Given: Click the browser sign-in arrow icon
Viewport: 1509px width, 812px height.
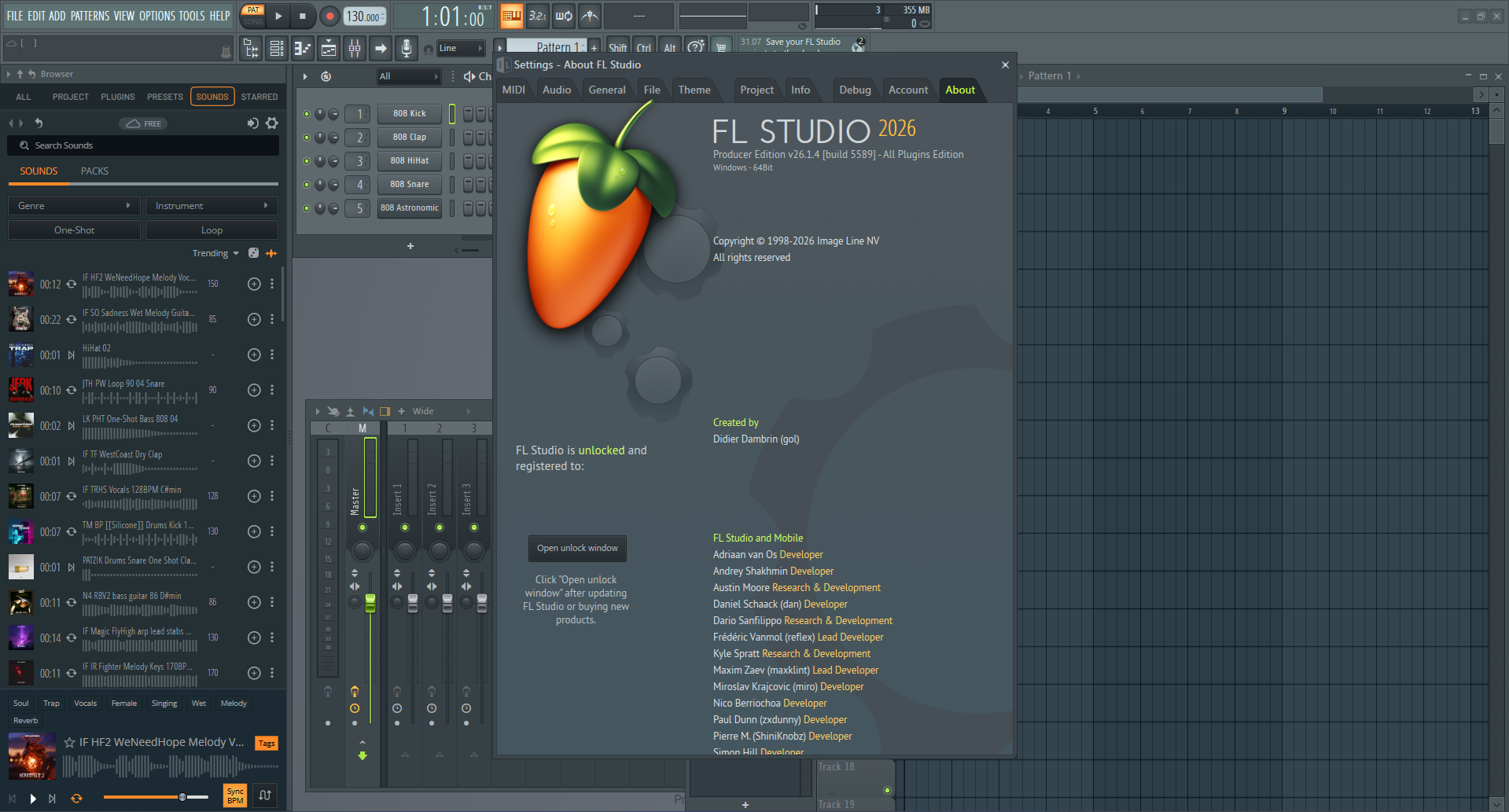Looking at the screenshot, I should pos(252,123).
